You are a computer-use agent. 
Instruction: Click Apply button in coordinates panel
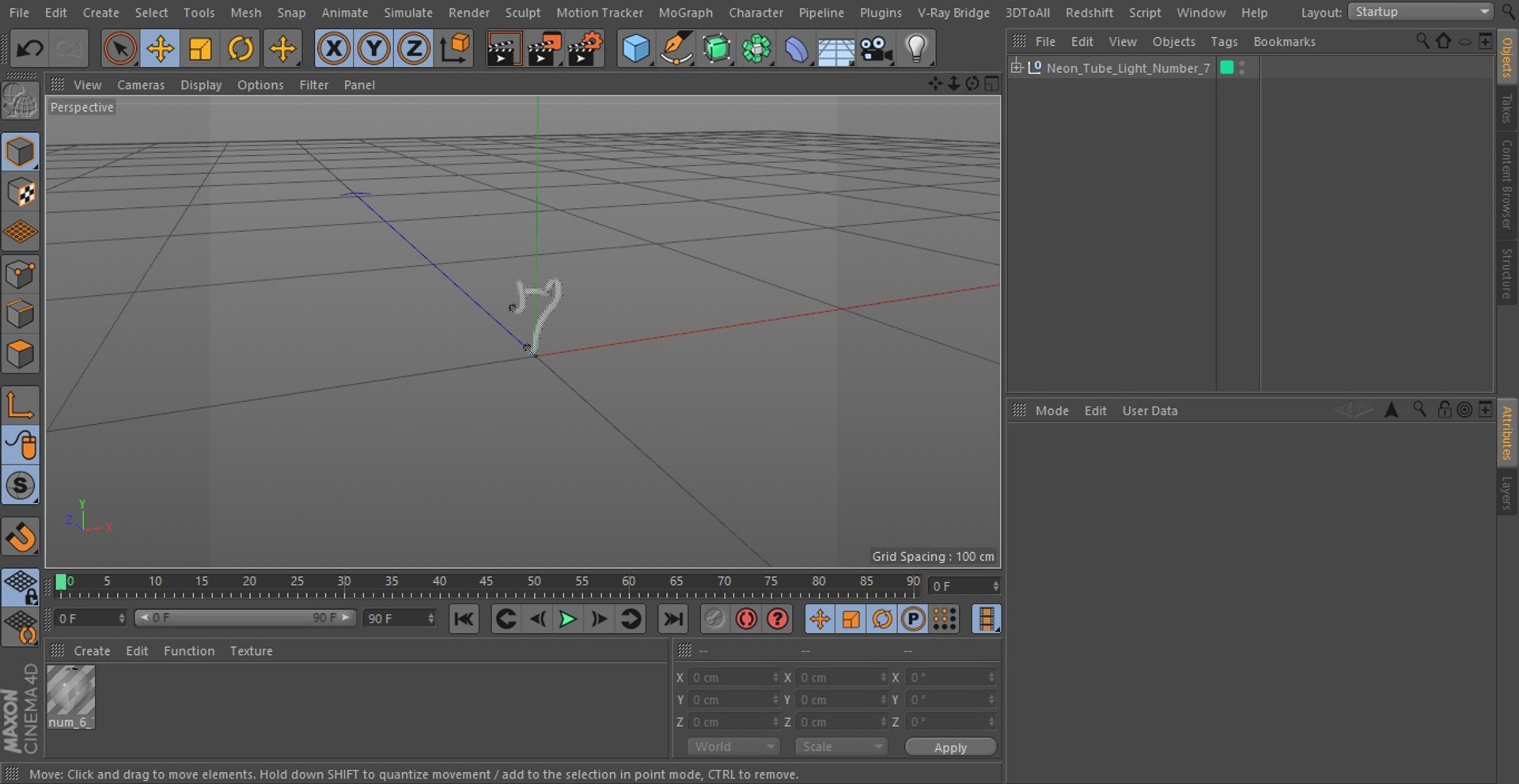click(950, 748)
